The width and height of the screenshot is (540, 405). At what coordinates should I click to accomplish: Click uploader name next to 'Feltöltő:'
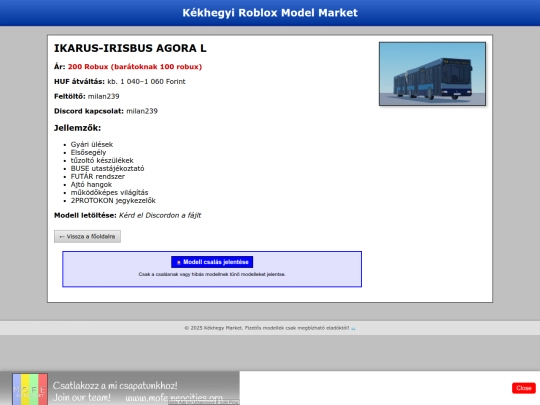tap(104, 96)
